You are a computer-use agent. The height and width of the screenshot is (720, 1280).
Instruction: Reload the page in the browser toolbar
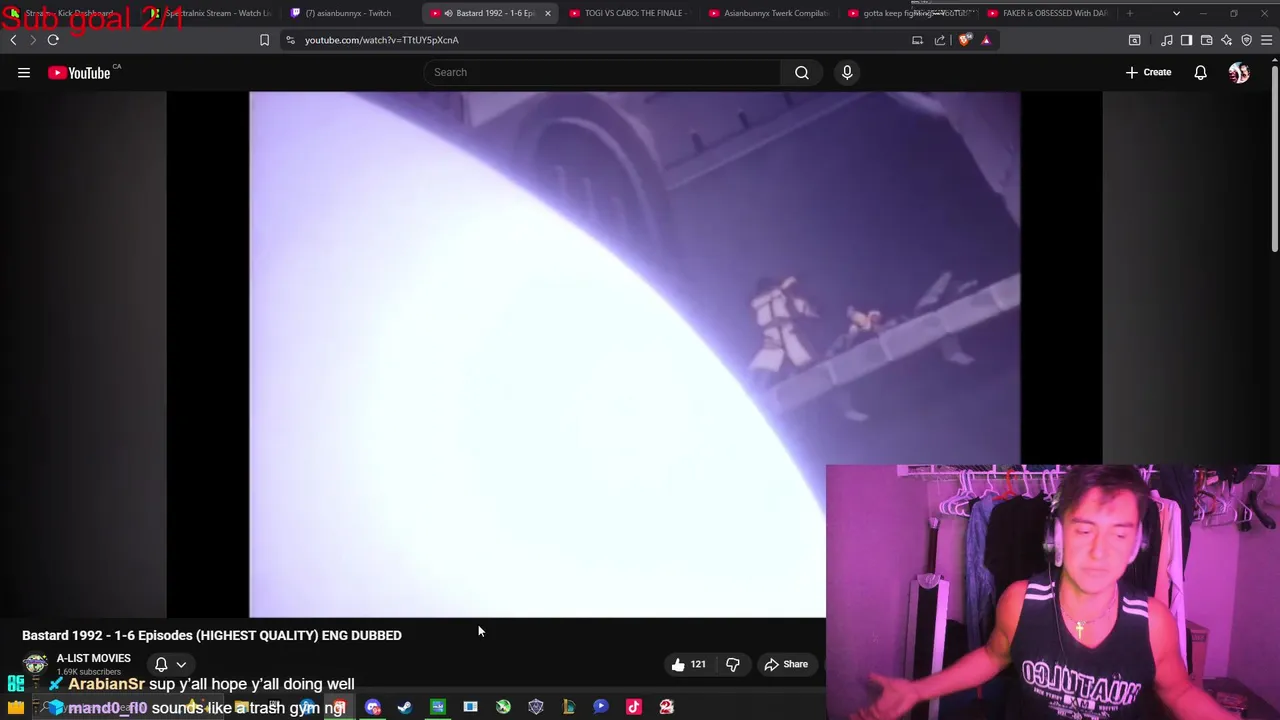coord(53,40)
